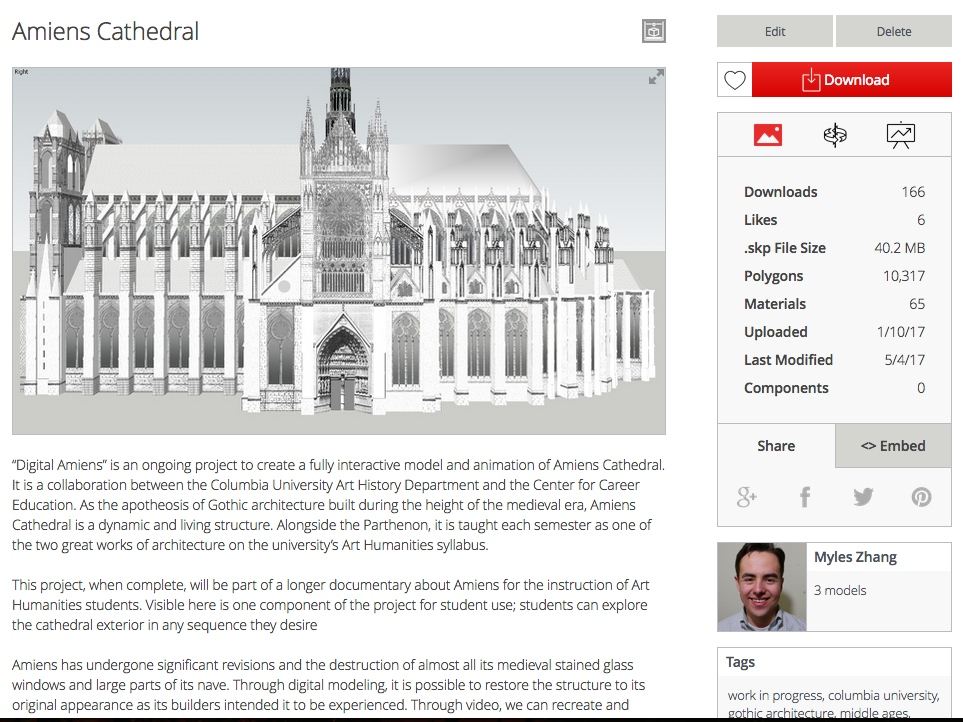Open Myles Zhang's profile link
This screenshot has width=963, height=722.
(855, 558)
